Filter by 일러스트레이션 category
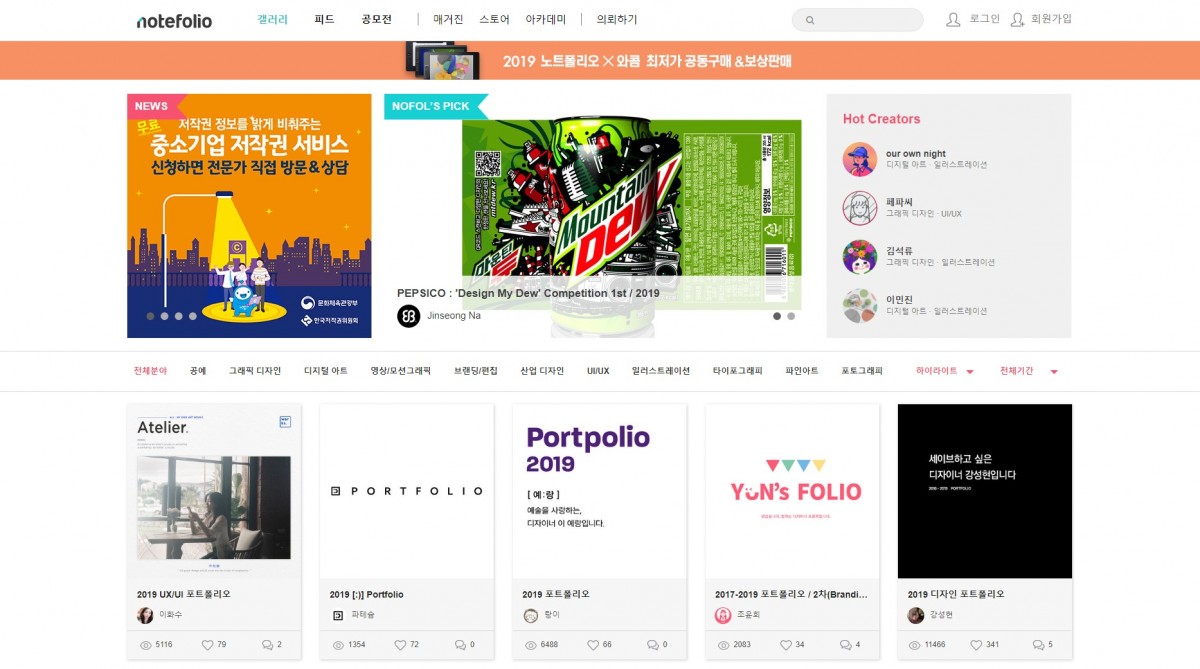Image resolution: width=1200 pixels, height=669 pixels. [661, 371]
